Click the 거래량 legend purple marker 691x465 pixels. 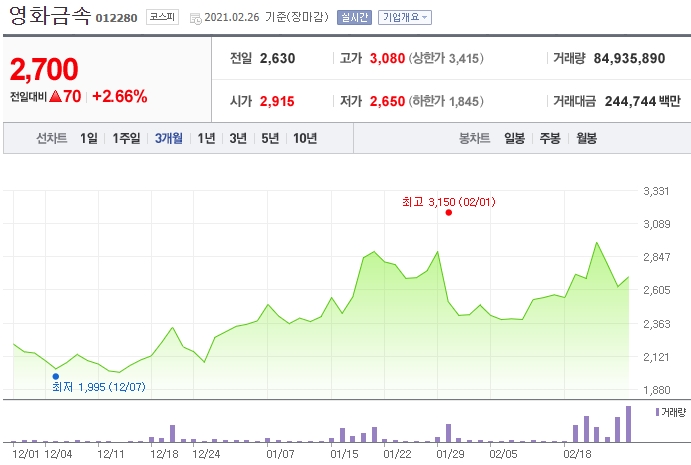[x=657, y=412]
